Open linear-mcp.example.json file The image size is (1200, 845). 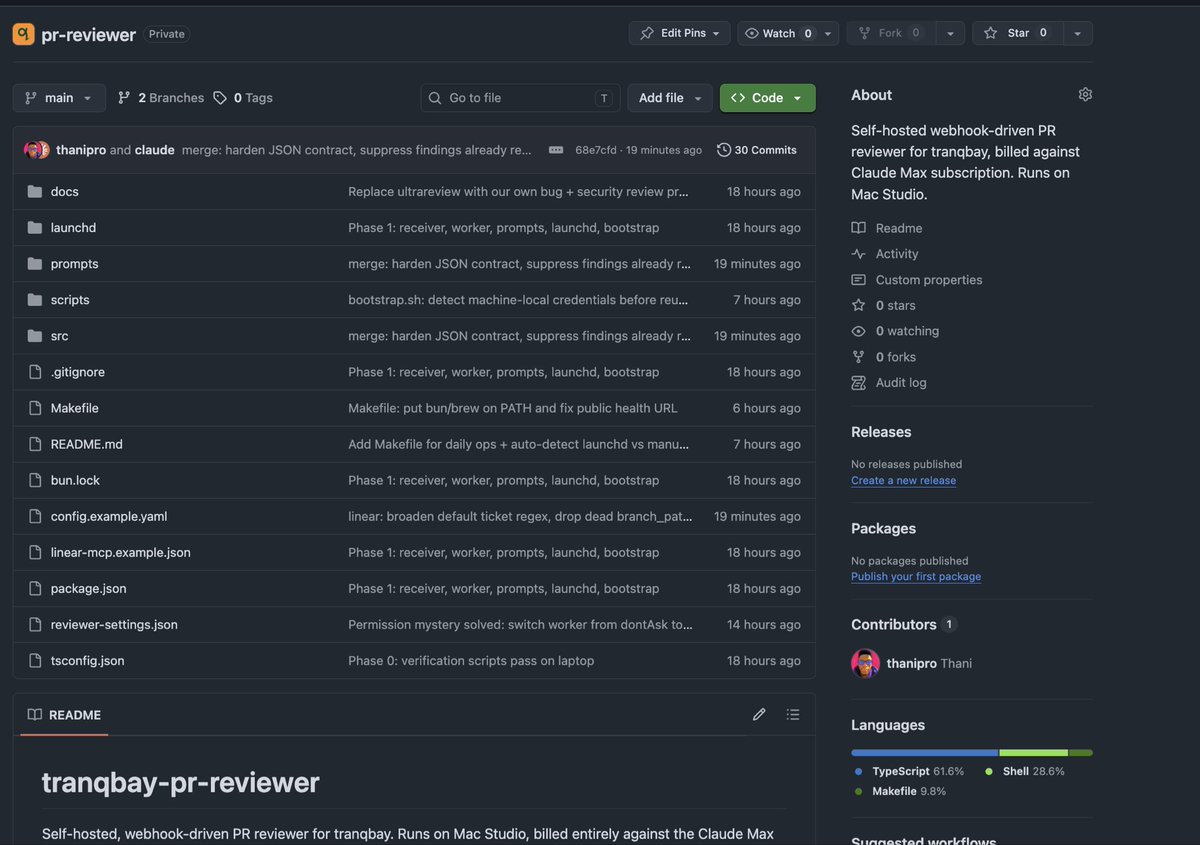[x=121, y=553]
